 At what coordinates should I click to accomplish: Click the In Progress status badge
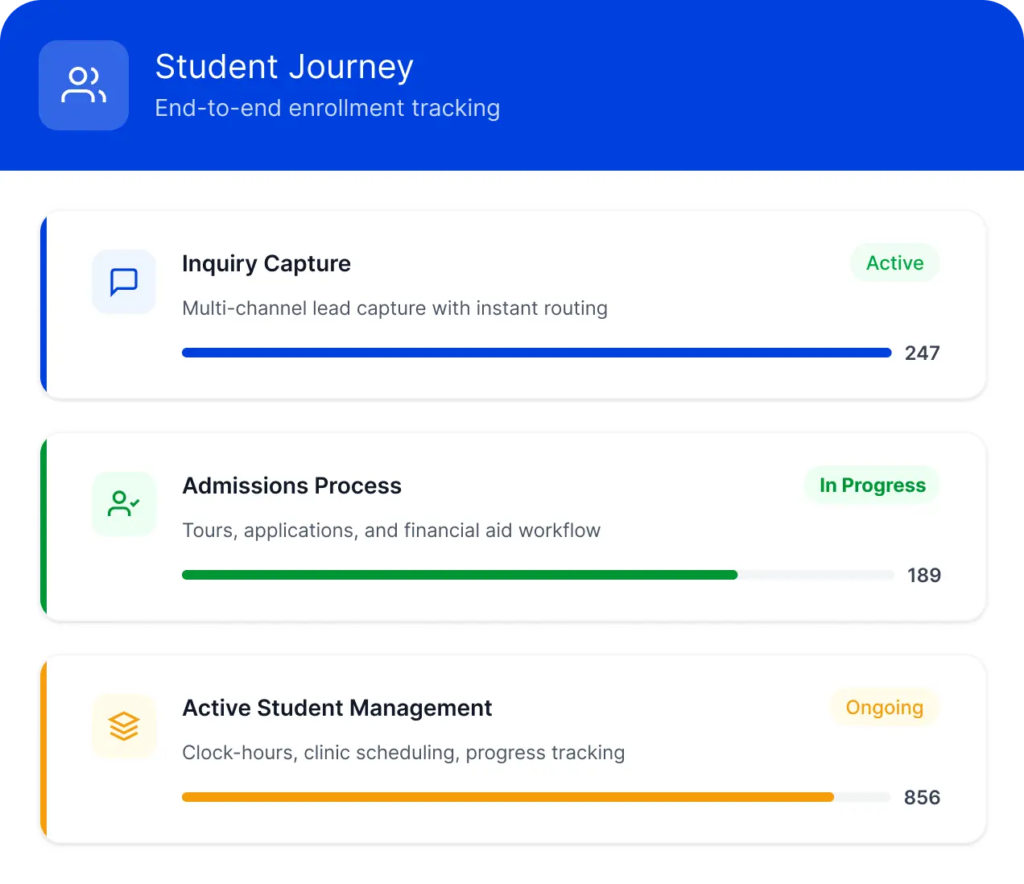point(872,485)
